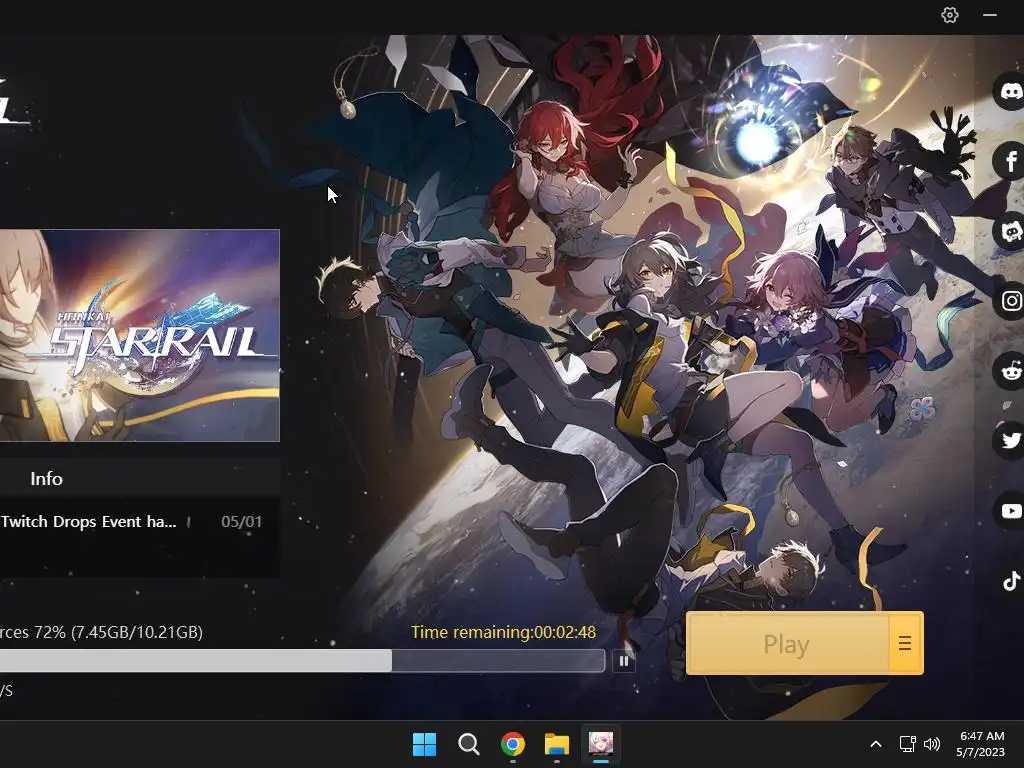Open the HoYoLAB community icon
This screenshot has width=1024, height=768.
point(1010,231)
